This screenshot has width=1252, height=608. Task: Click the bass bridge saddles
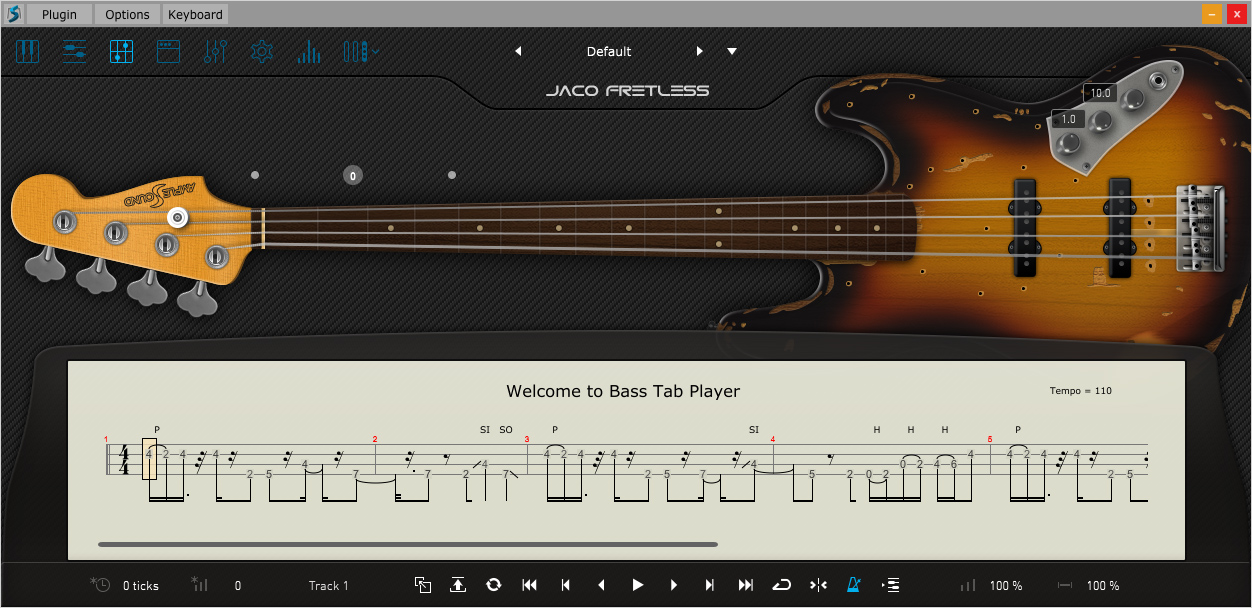(1200, 227)
